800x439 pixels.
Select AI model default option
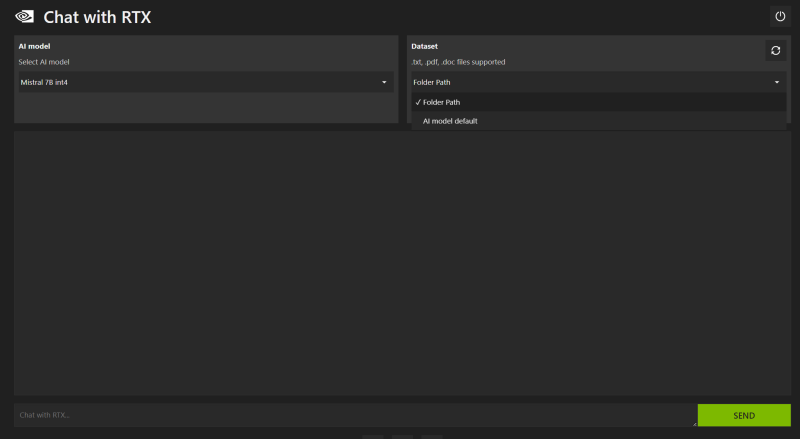(598, 121)
